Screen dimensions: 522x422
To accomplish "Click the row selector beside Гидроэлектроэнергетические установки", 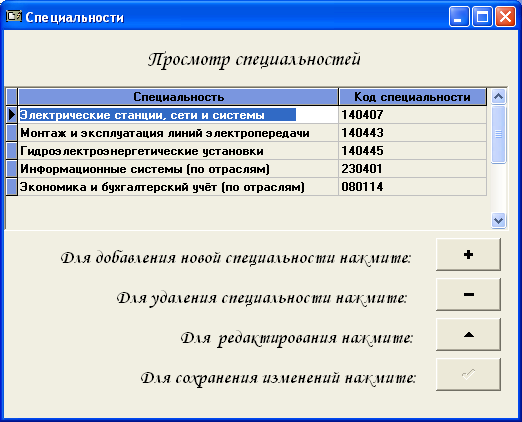I will pyautogui.click(x=12, y=151).
